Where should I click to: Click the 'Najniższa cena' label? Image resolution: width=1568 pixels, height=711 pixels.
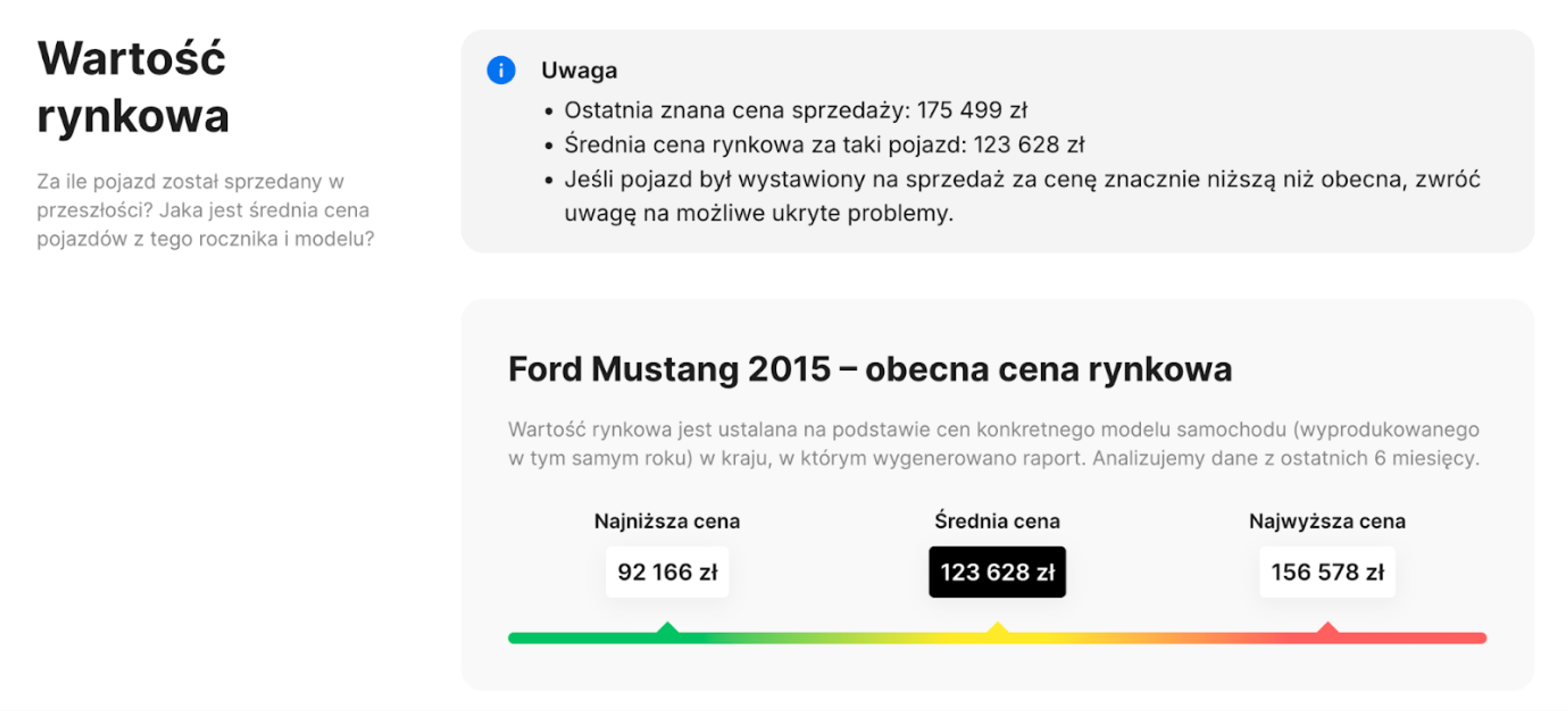(x=667, y=521)
